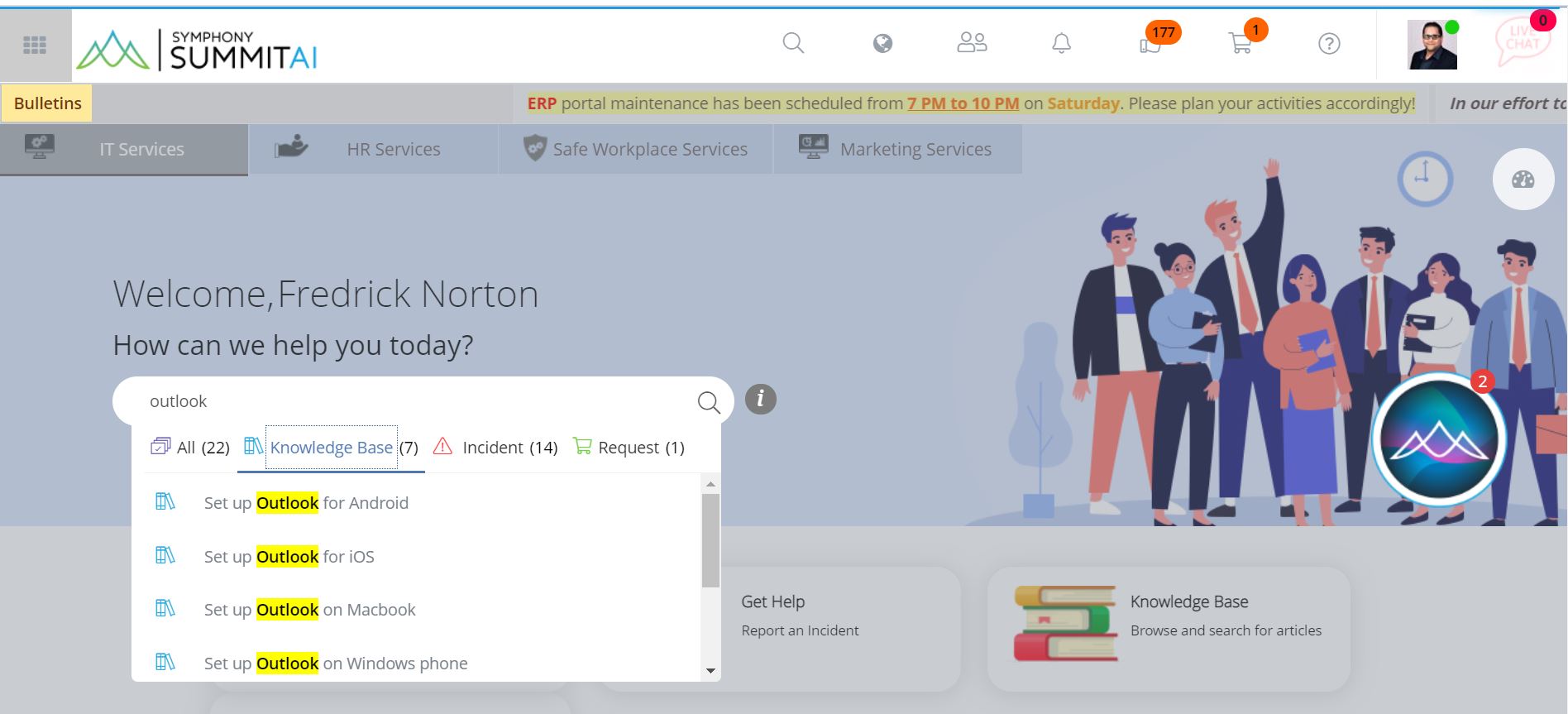Select the Knowledge Base (7) results filter
Viewport: 1568px width, 714px height.
pos(331,448)
